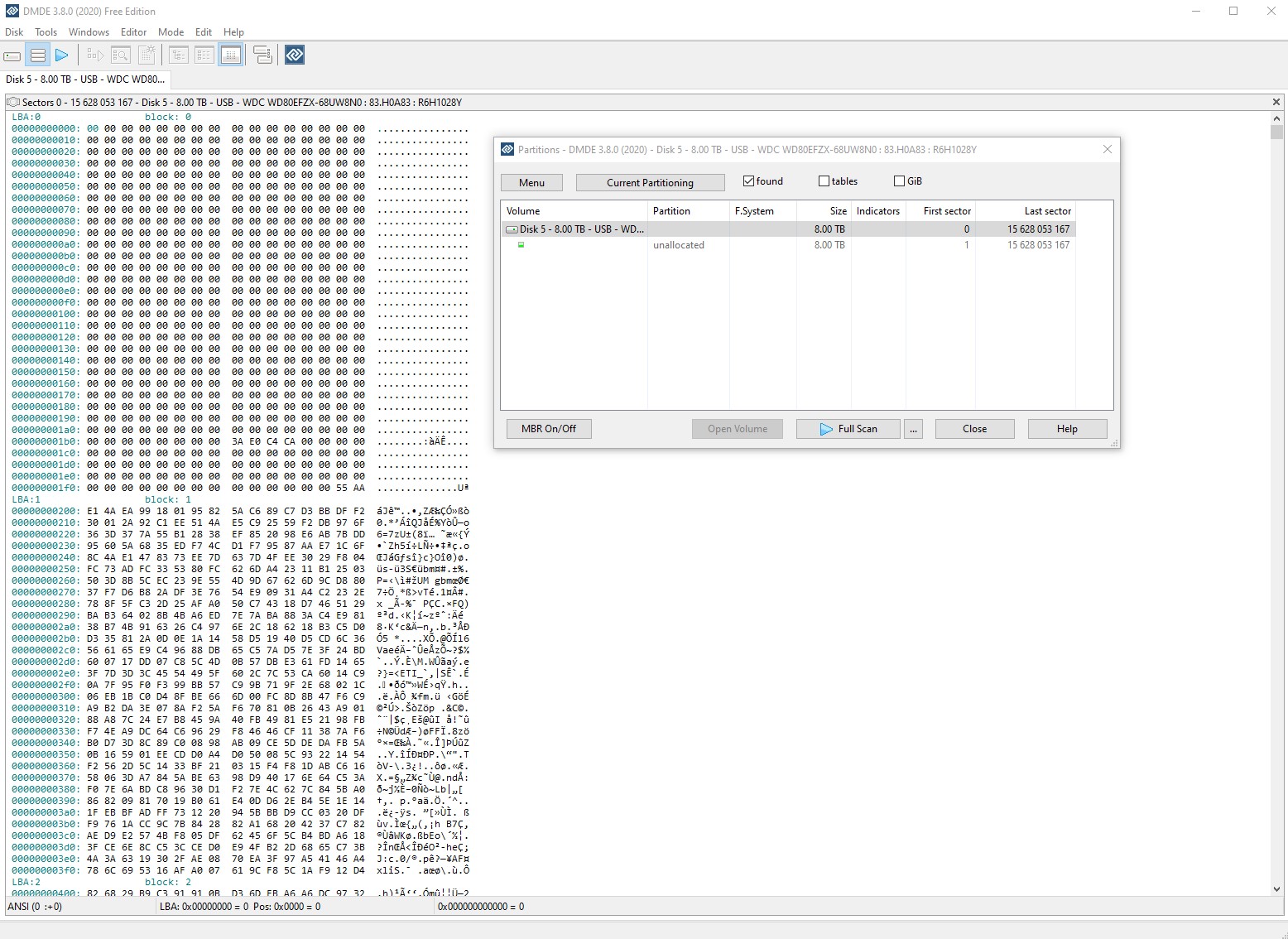Open the Disk menu
Viewport: 1288px width, 939px height.
pyautogui.click(x=14, y=32)
